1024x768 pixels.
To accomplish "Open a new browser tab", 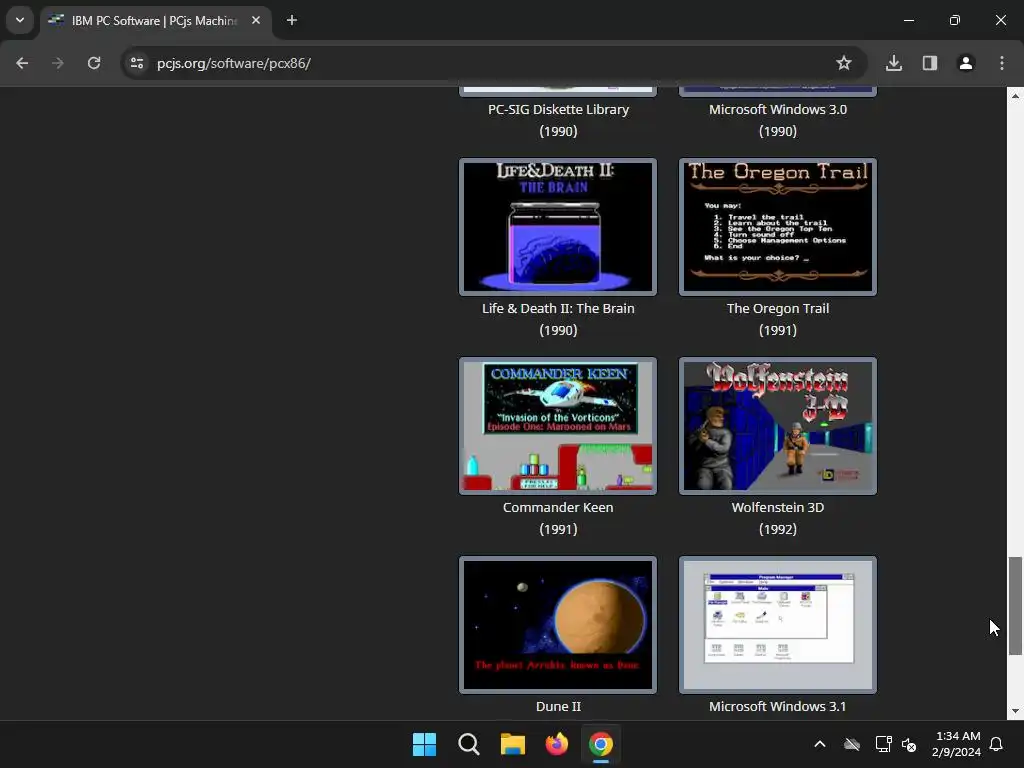I will coord(292,20).
